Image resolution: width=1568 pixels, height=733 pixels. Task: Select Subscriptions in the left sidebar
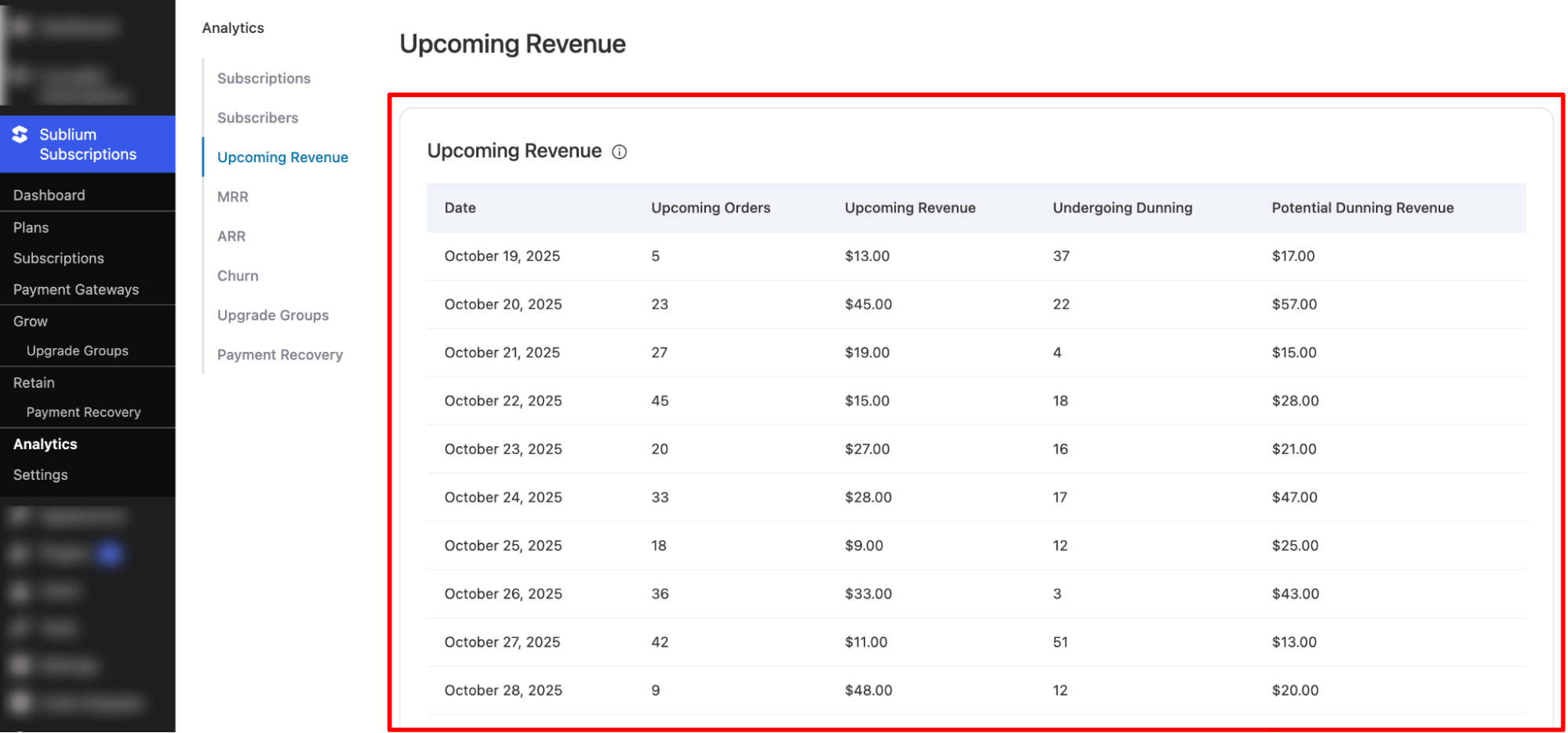58,258
